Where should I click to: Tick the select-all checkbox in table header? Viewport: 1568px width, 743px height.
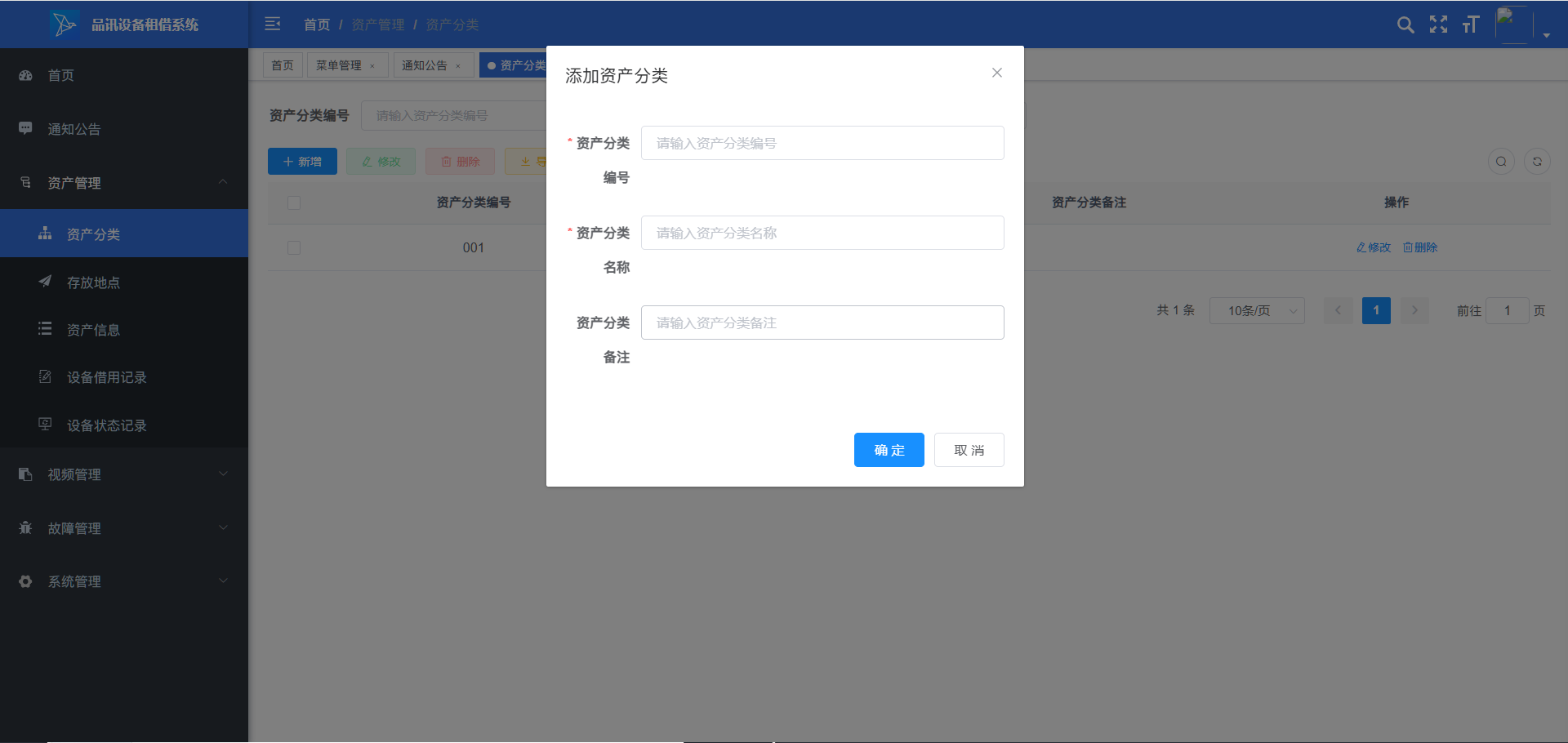pyautogui.click(x=294, y=202)
